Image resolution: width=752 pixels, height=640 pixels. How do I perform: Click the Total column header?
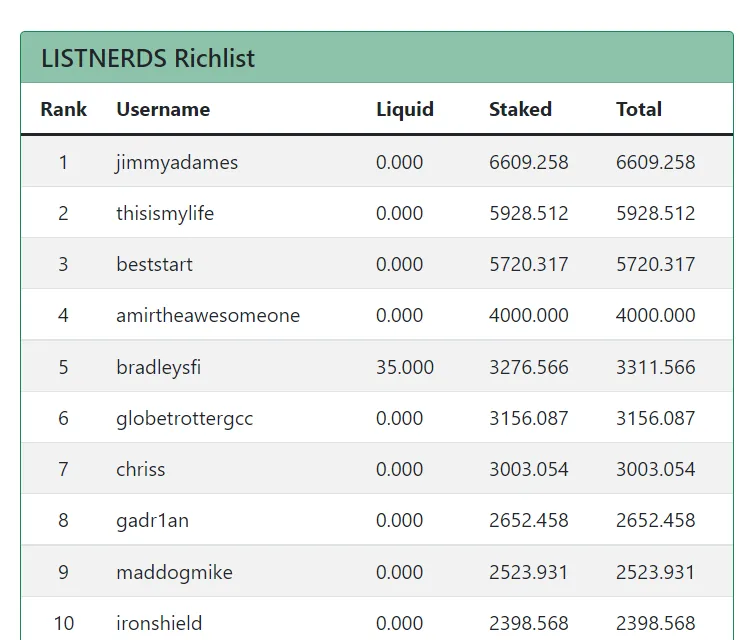639,109
